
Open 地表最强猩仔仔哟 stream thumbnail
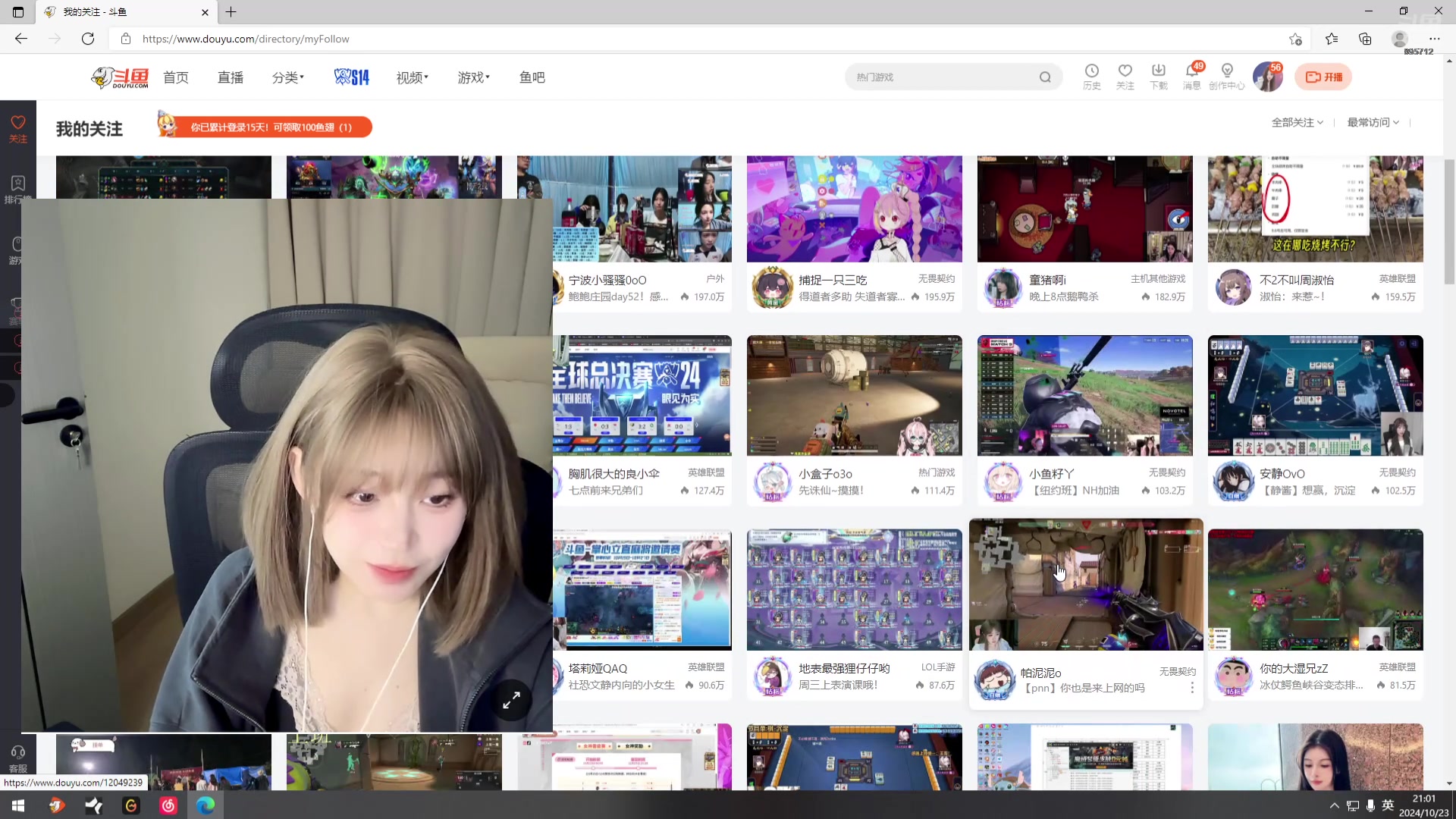click(854, 589)
